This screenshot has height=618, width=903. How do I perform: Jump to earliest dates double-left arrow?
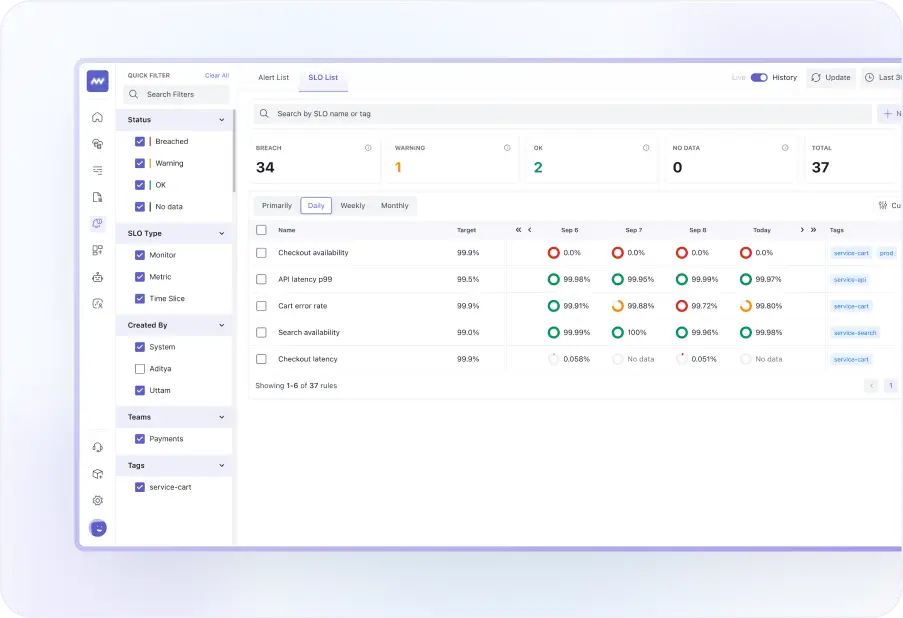[518, 230]
